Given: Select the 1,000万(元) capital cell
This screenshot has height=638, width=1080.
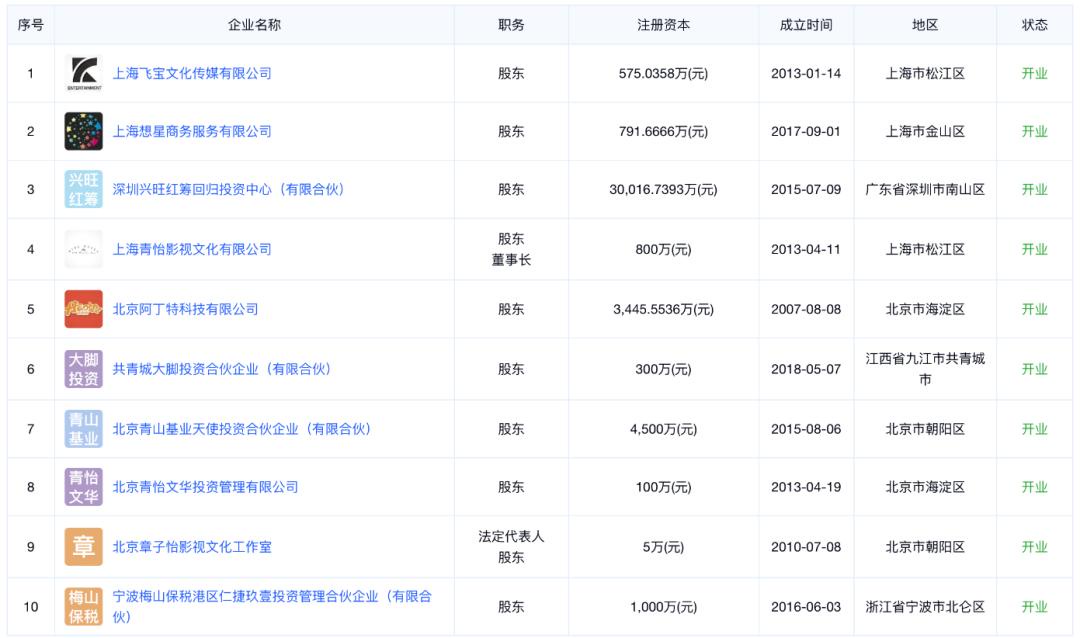Looking at the screenshot, I should click(x=663, y=607).
